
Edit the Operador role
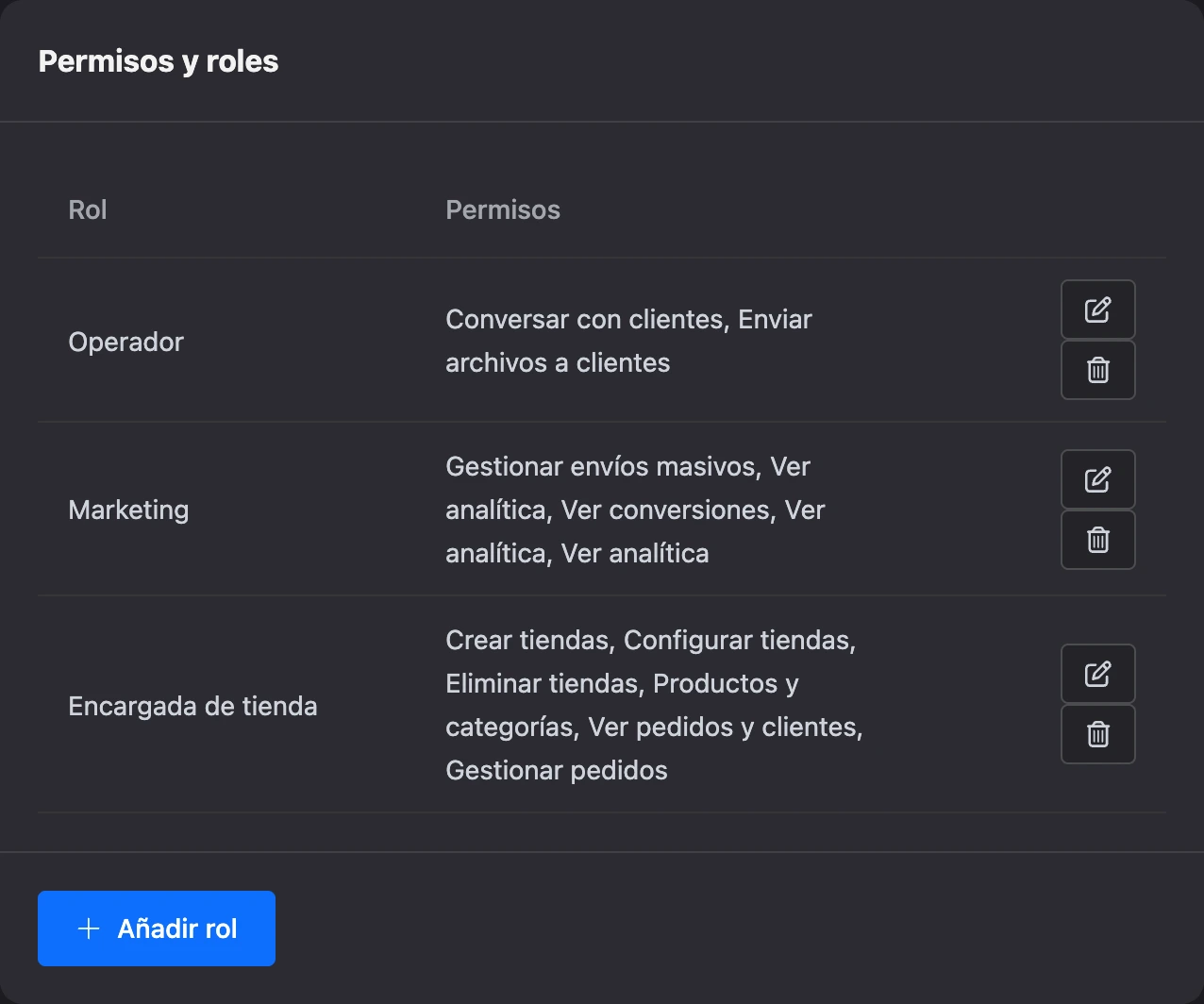(x=1098, y=310)
